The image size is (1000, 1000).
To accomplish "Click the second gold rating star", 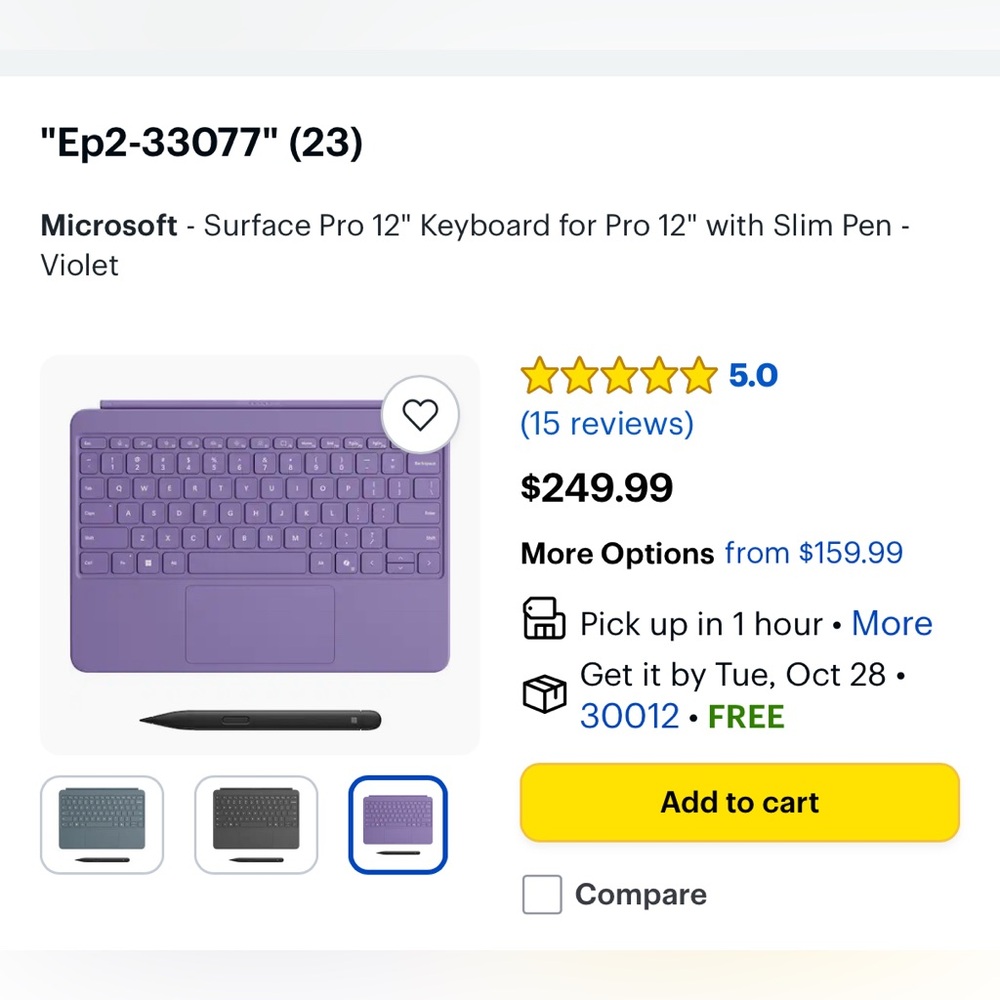I will coord(580,374).
